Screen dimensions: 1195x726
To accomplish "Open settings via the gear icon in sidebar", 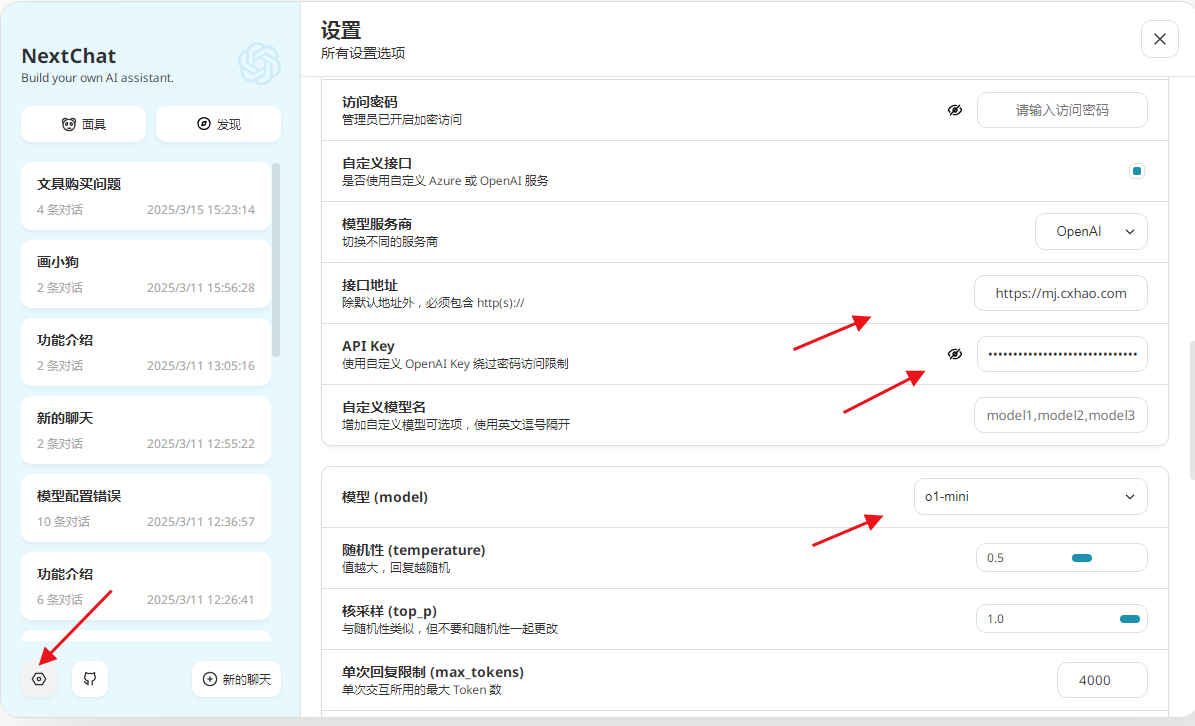I will [39, 679].
